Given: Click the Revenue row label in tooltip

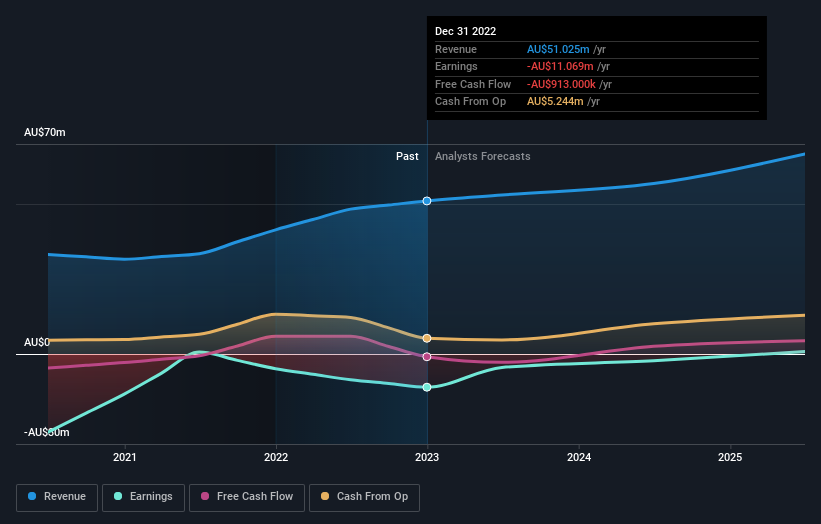Looking at the screenshot, I should pos(456,49).
